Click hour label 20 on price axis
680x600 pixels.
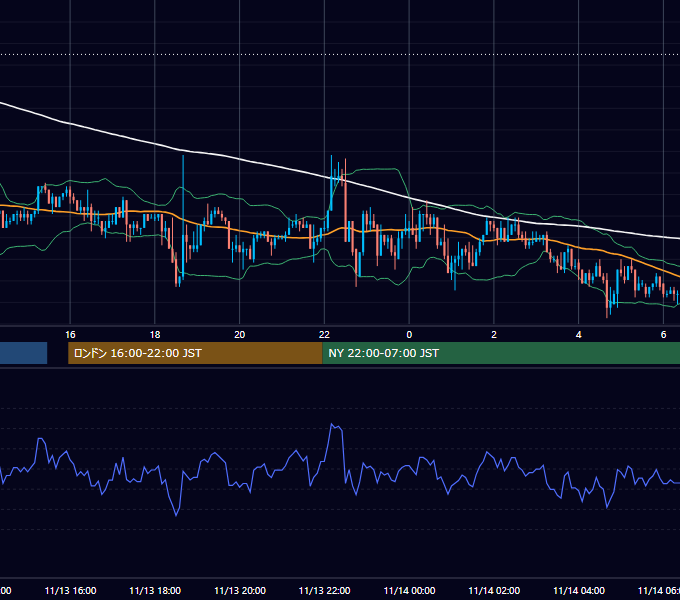[x=239, y=334]
